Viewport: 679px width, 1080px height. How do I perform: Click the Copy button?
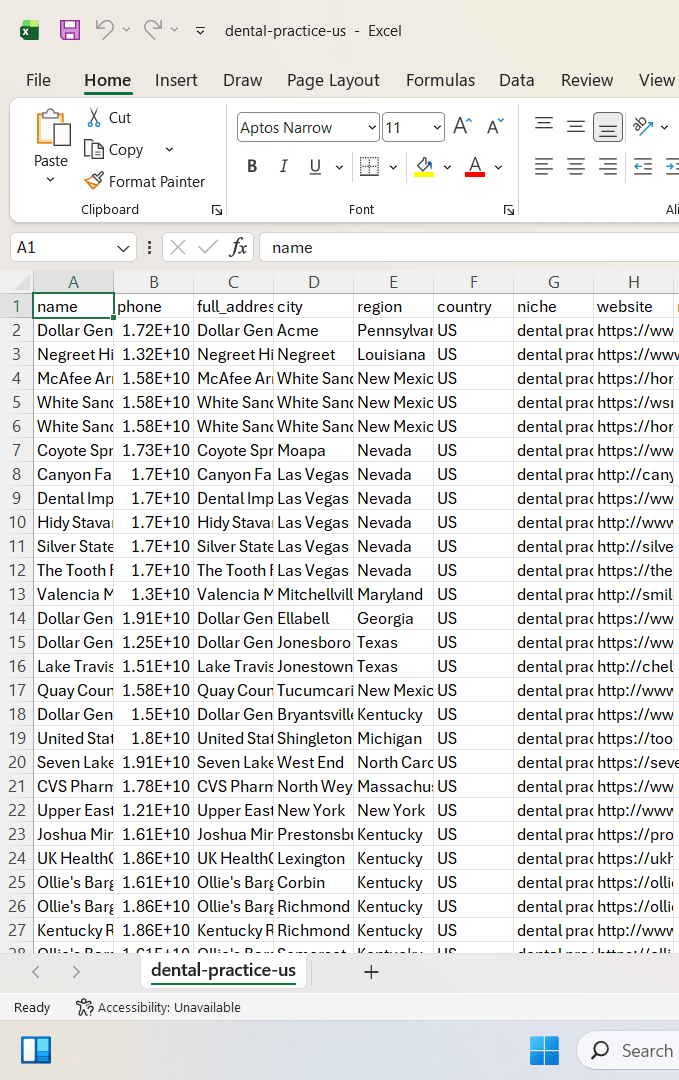[114, 149]
